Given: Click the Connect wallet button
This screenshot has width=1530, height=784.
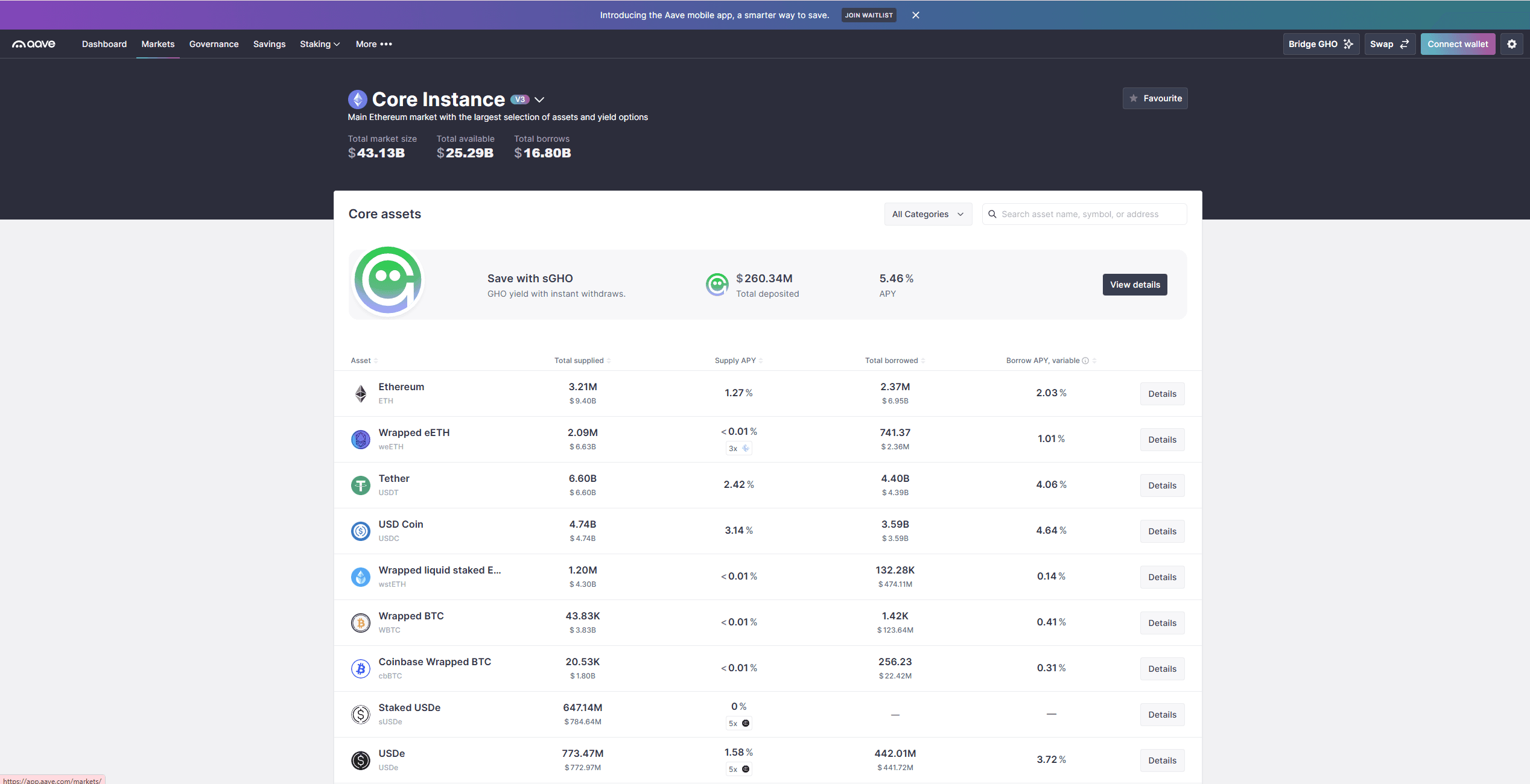Looking at the screenshot, I should [x=1458, y=43].
